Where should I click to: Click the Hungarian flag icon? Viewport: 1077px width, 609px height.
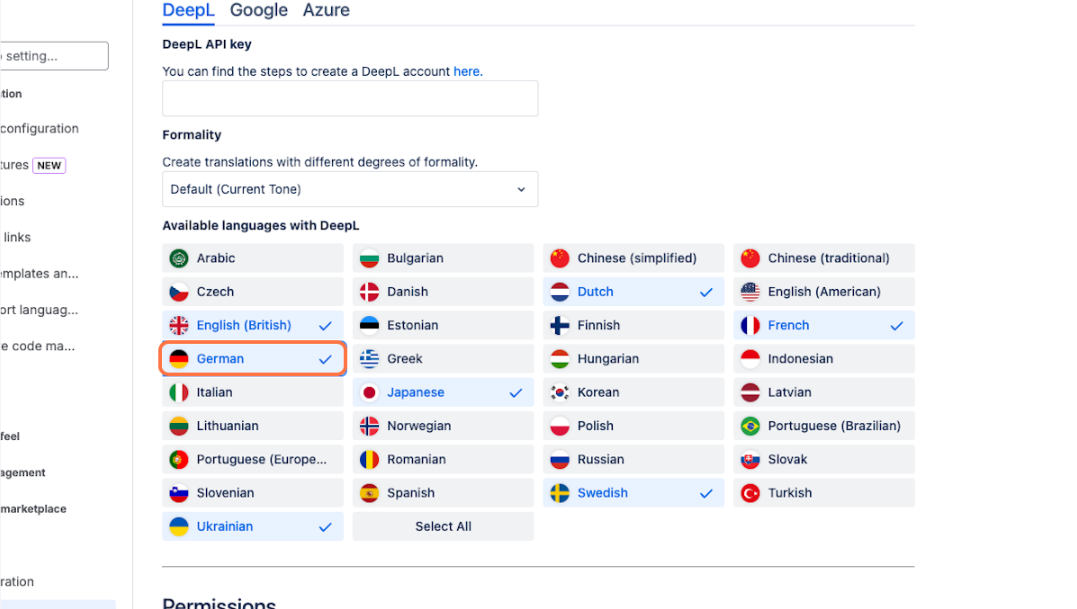pyautogui.click(x=559, y=358)
